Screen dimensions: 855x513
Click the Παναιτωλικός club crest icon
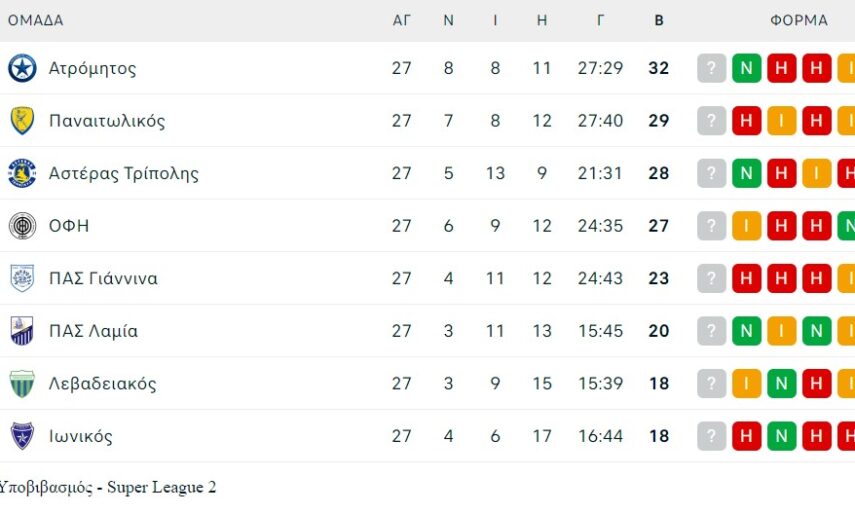[22, 121]
